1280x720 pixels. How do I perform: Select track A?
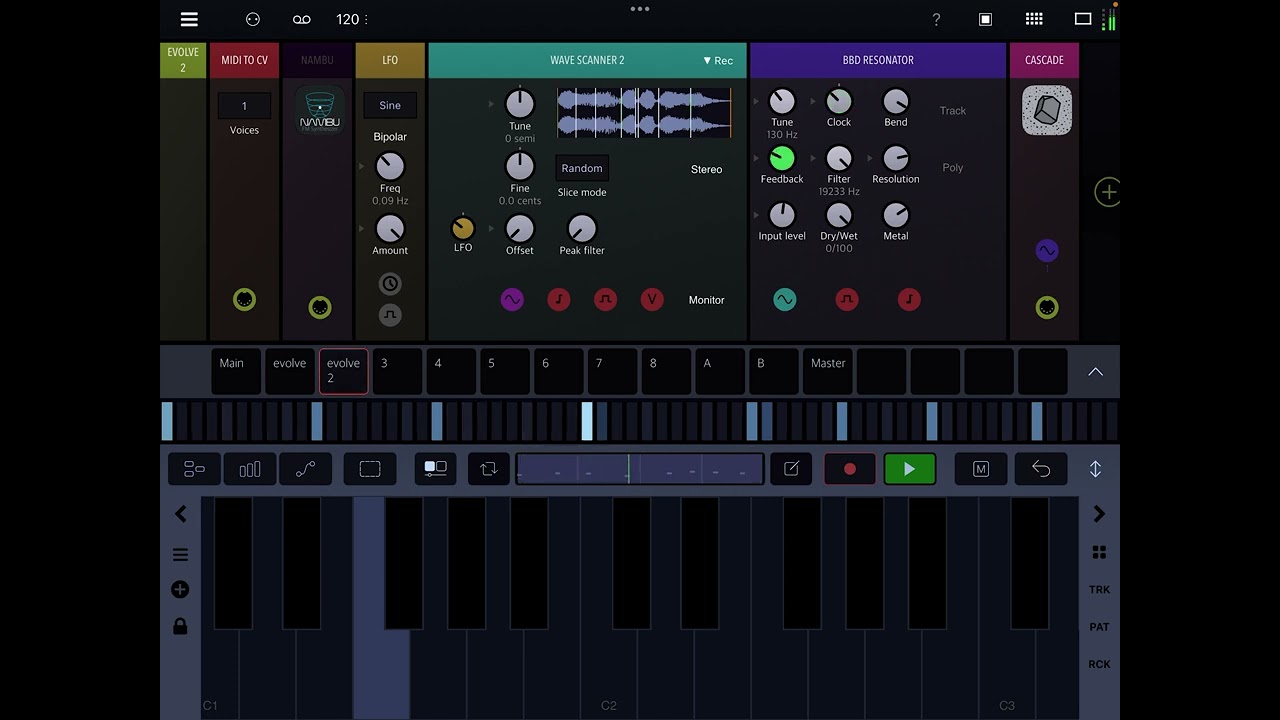(720, 372)
